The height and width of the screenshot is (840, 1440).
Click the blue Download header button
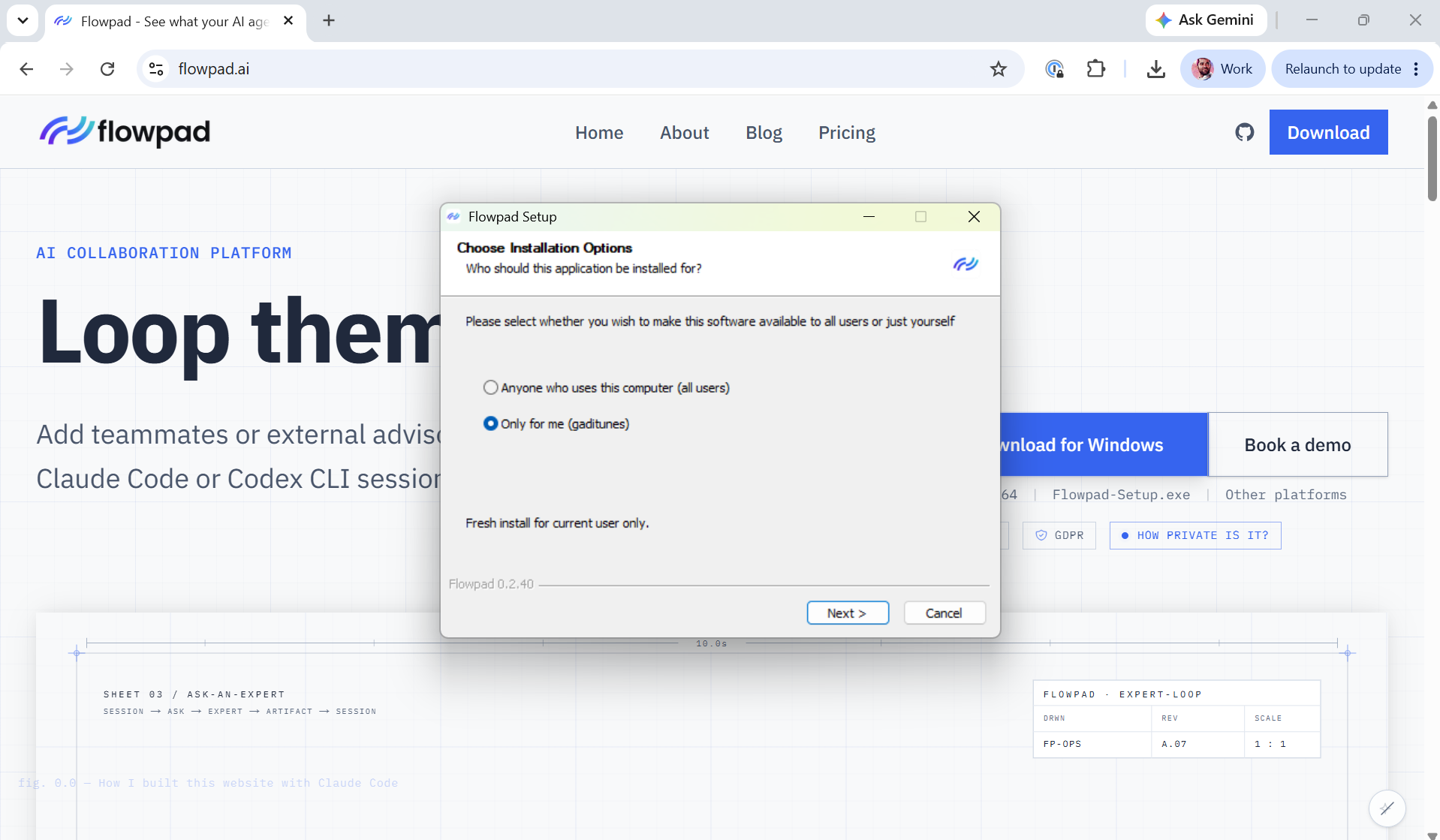tap(1329, 132)
